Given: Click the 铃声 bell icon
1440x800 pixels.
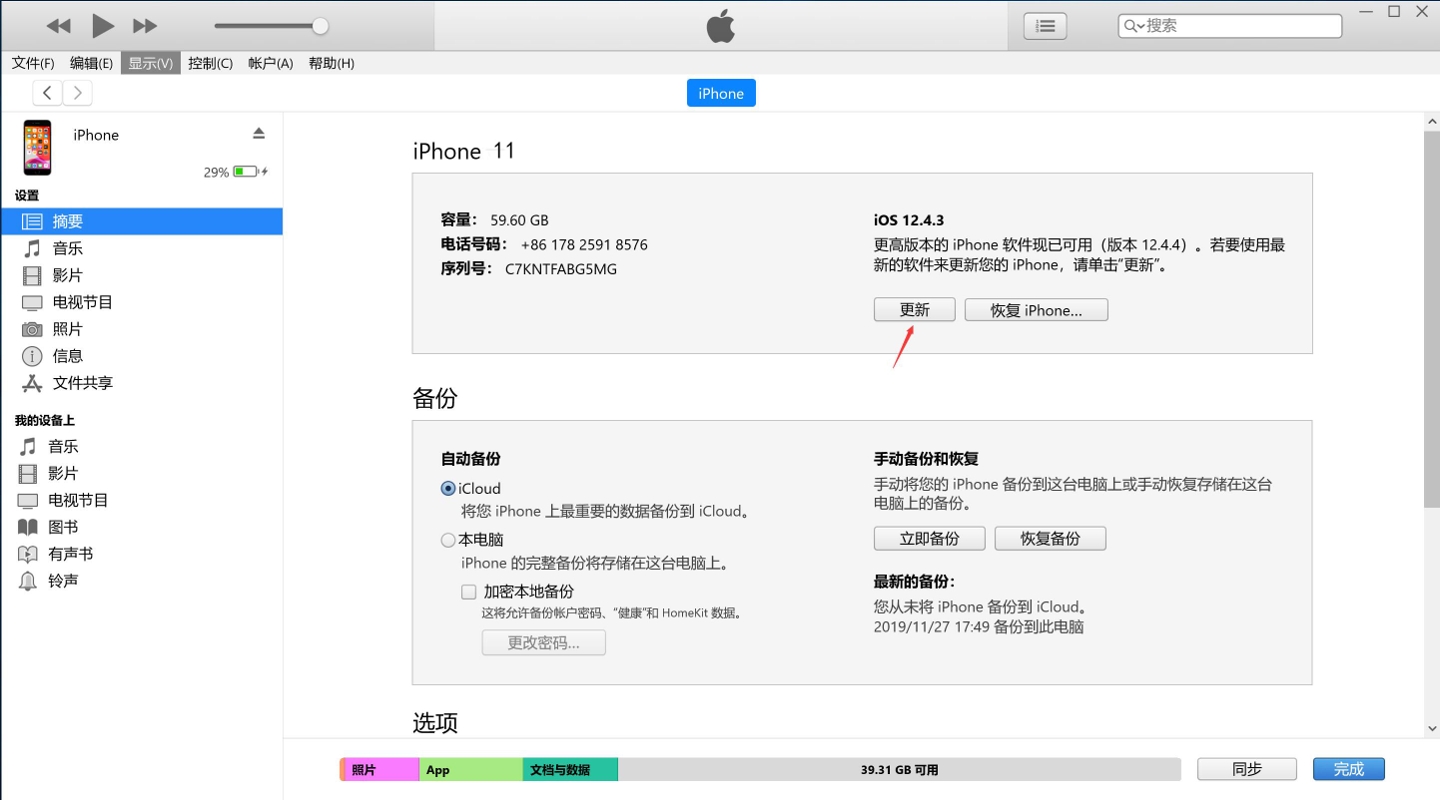Looking at the screenshot, I should click(28, 581).
